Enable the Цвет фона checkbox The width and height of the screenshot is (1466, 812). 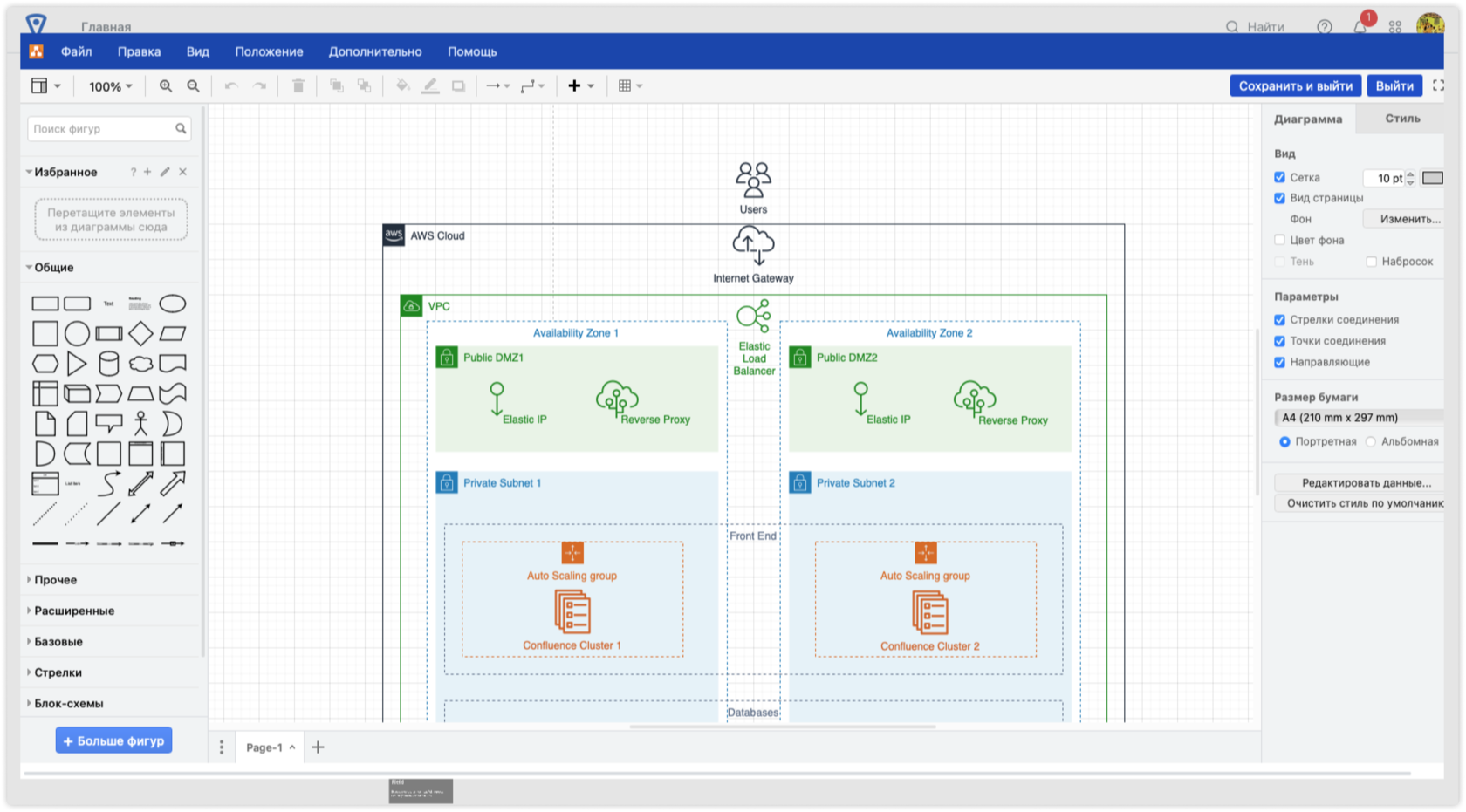pyautogui.click(x=1279, y=240)
